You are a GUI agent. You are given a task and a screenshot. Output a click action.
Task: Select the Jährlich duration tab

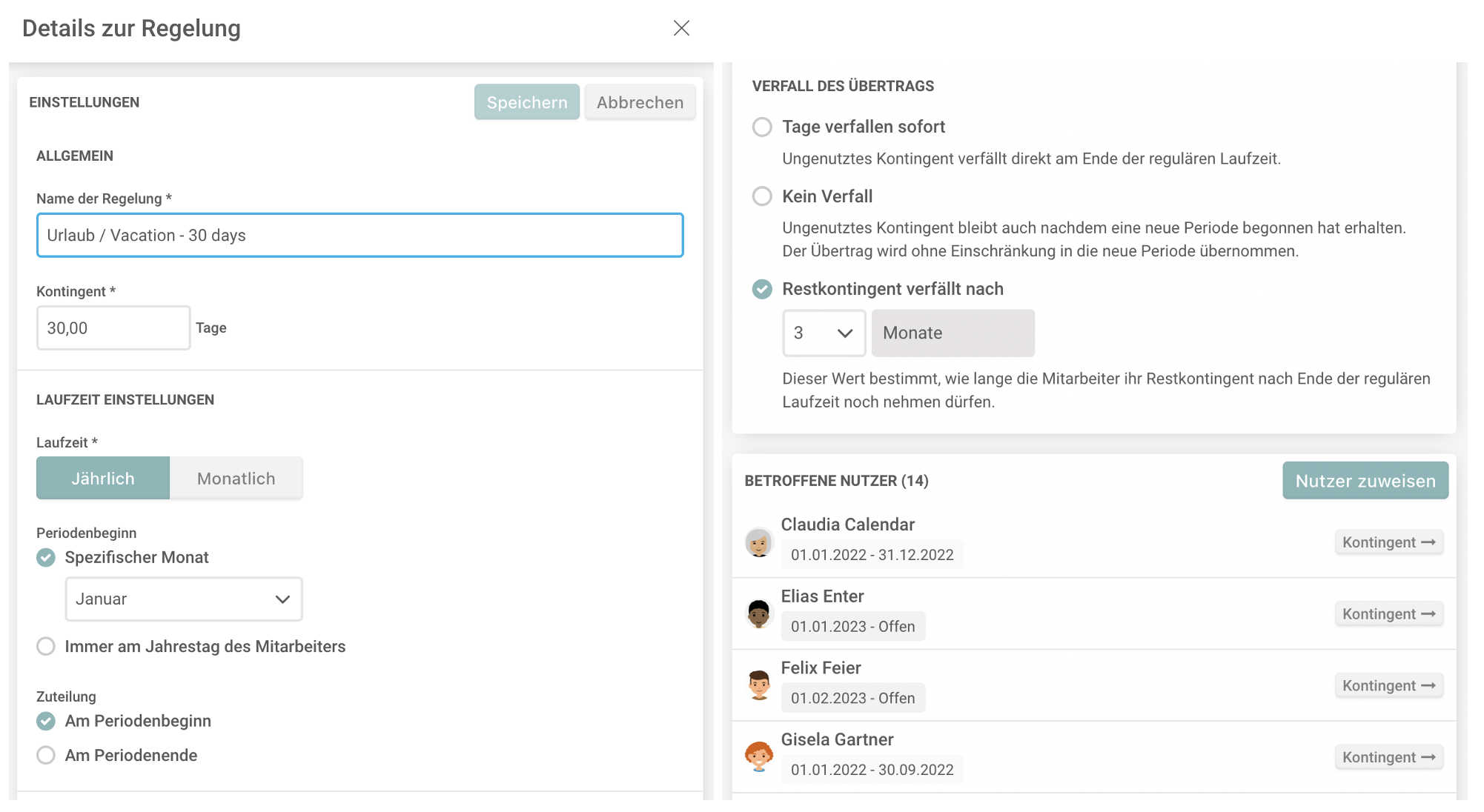click(x=103, y=479)
